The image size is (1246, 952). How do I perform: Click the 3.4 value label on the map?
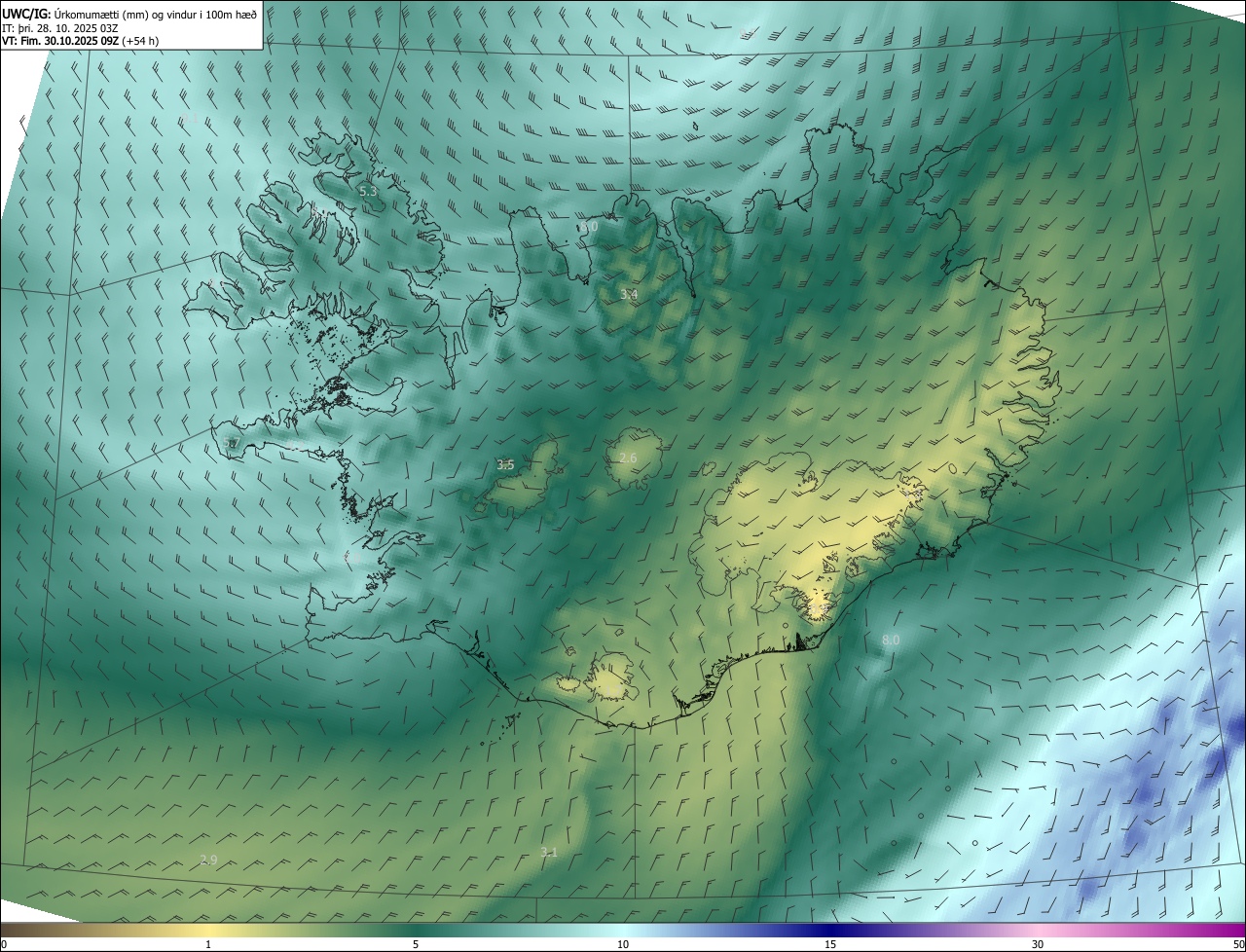point(629,294)
